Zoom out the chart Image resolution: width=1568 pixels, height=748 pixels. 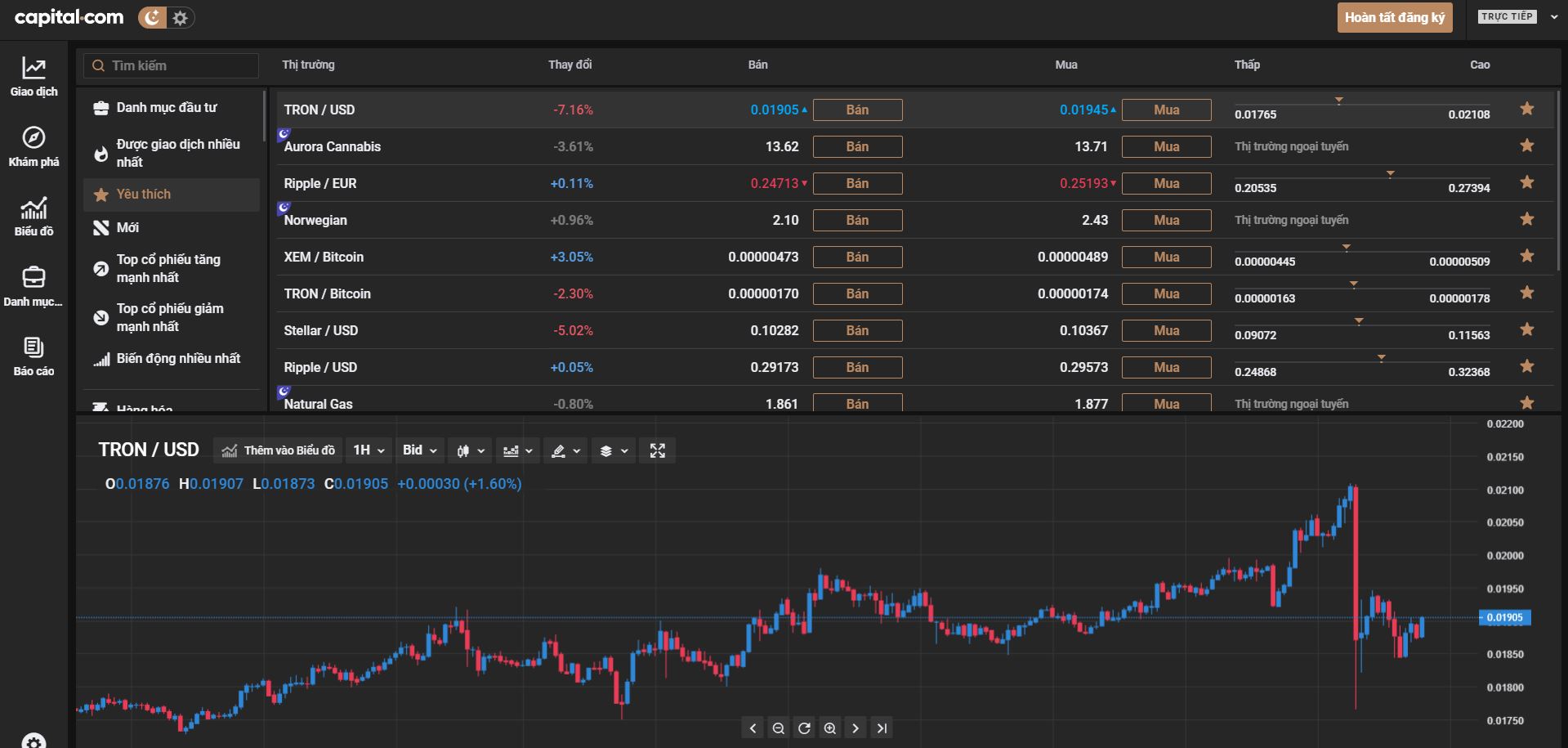point(779,728)
